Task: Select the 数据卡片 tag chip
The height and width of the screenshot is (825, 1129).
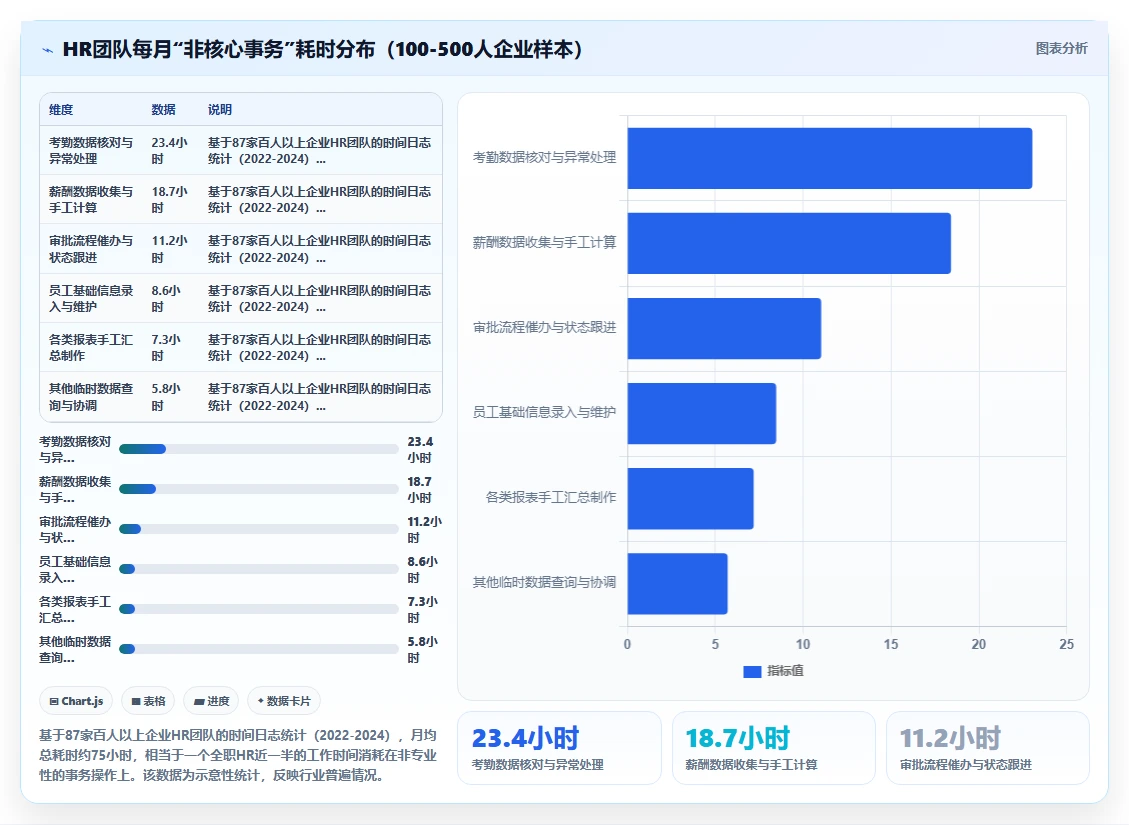Action: [x=284, y=701]
